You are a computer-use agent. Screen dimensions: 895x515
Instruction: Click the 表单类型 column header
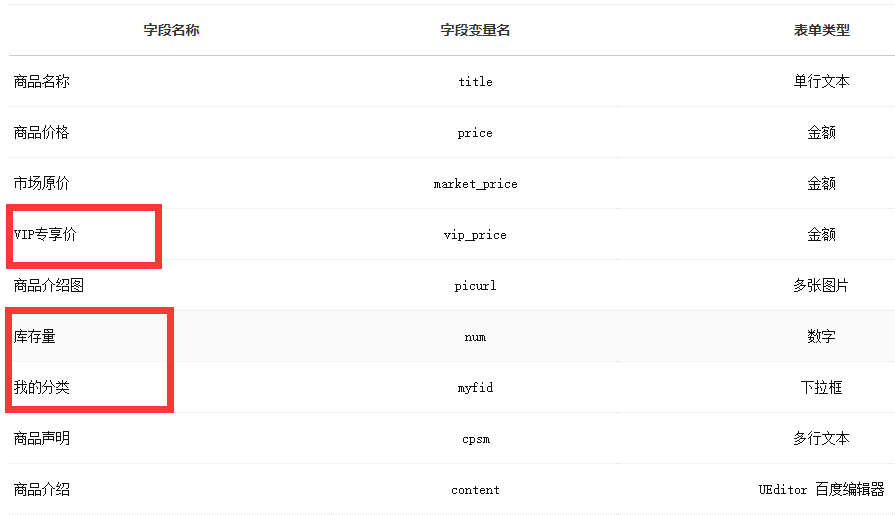(821, 30)
